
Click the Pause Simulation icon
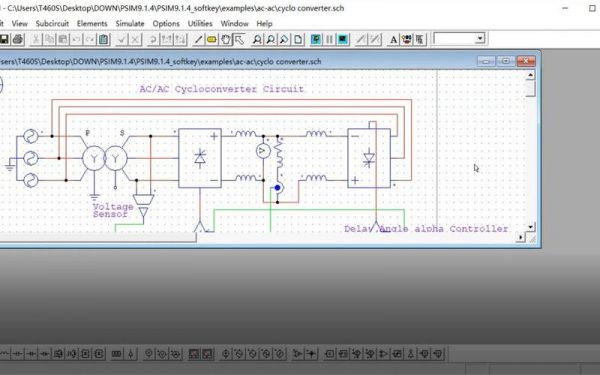click(329, 39)
